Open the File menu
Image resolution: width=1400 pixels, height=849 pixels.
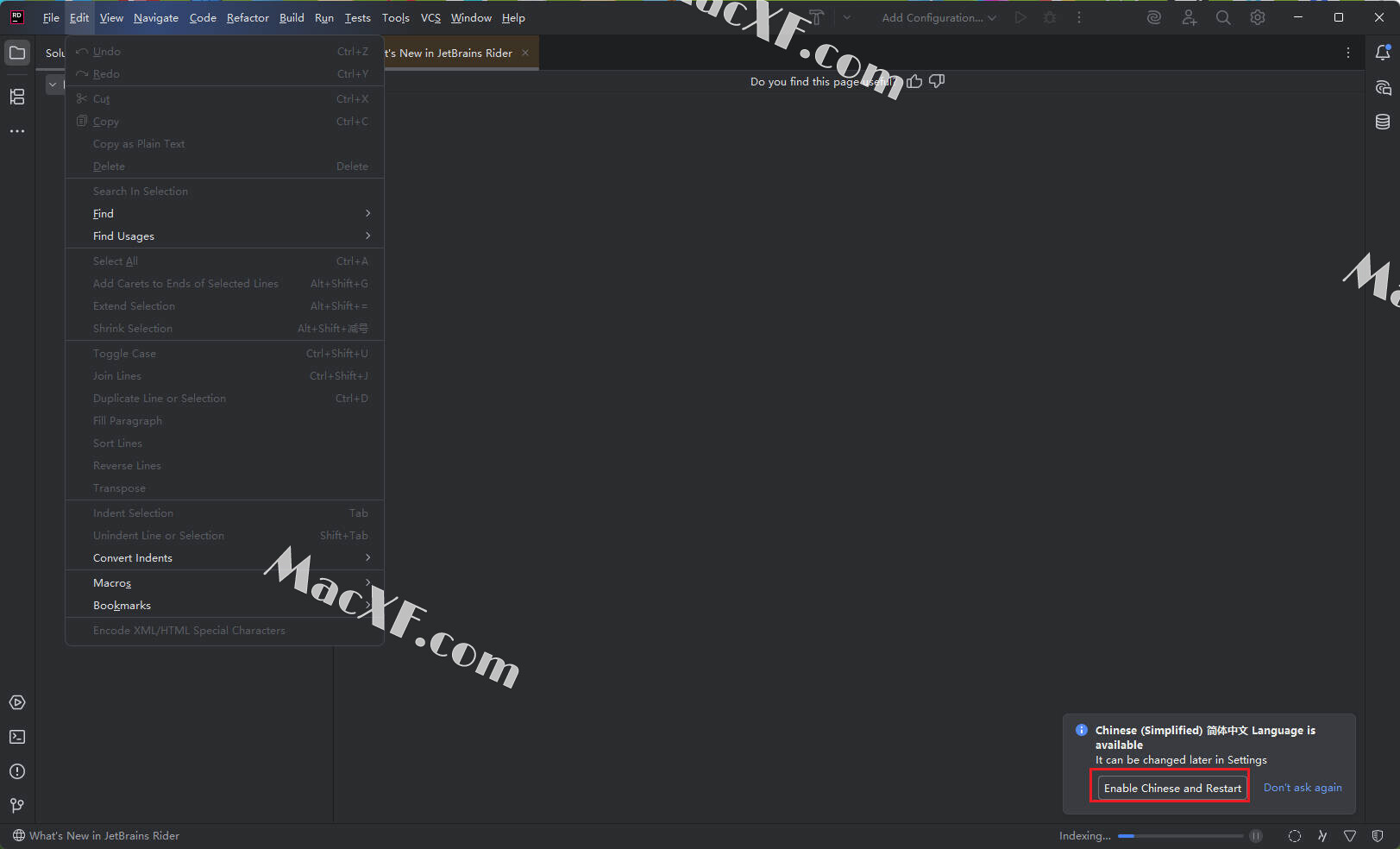[x=51, y=17]
